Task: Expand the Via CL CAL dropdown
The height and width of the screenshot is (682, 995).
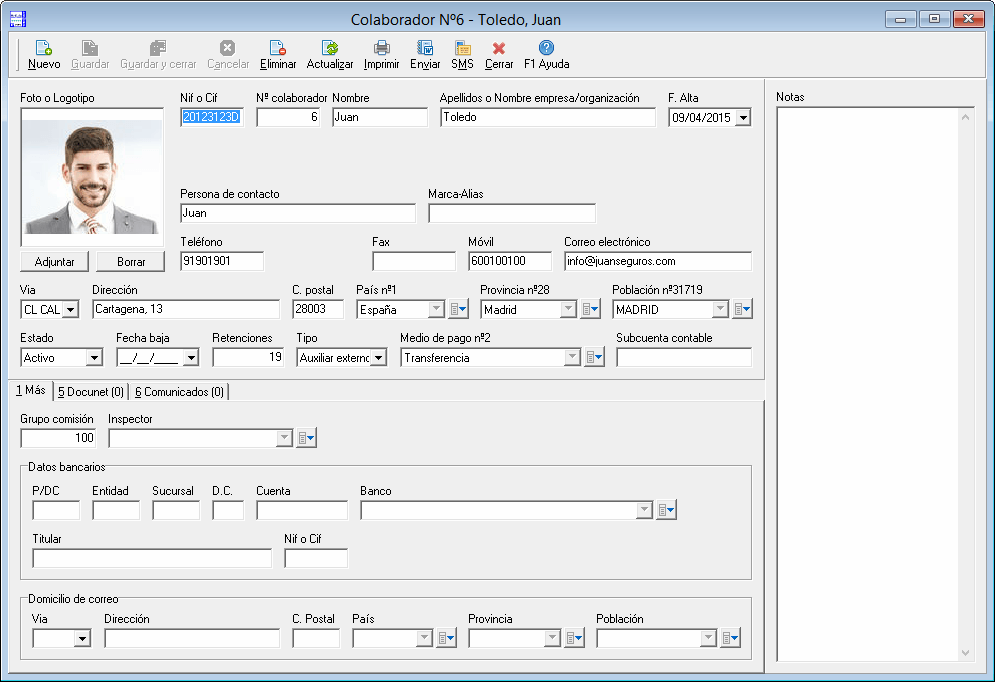Action: tap(70, 310)
